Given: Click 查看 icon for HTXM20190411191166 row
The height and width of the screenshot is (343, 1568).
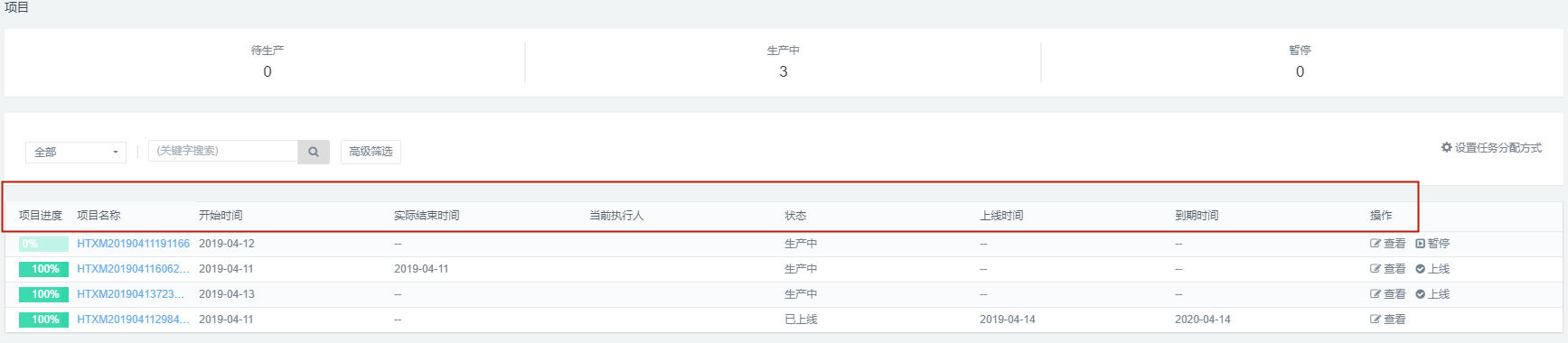Looking at the screenshot, I should [x=1376, y=244].
